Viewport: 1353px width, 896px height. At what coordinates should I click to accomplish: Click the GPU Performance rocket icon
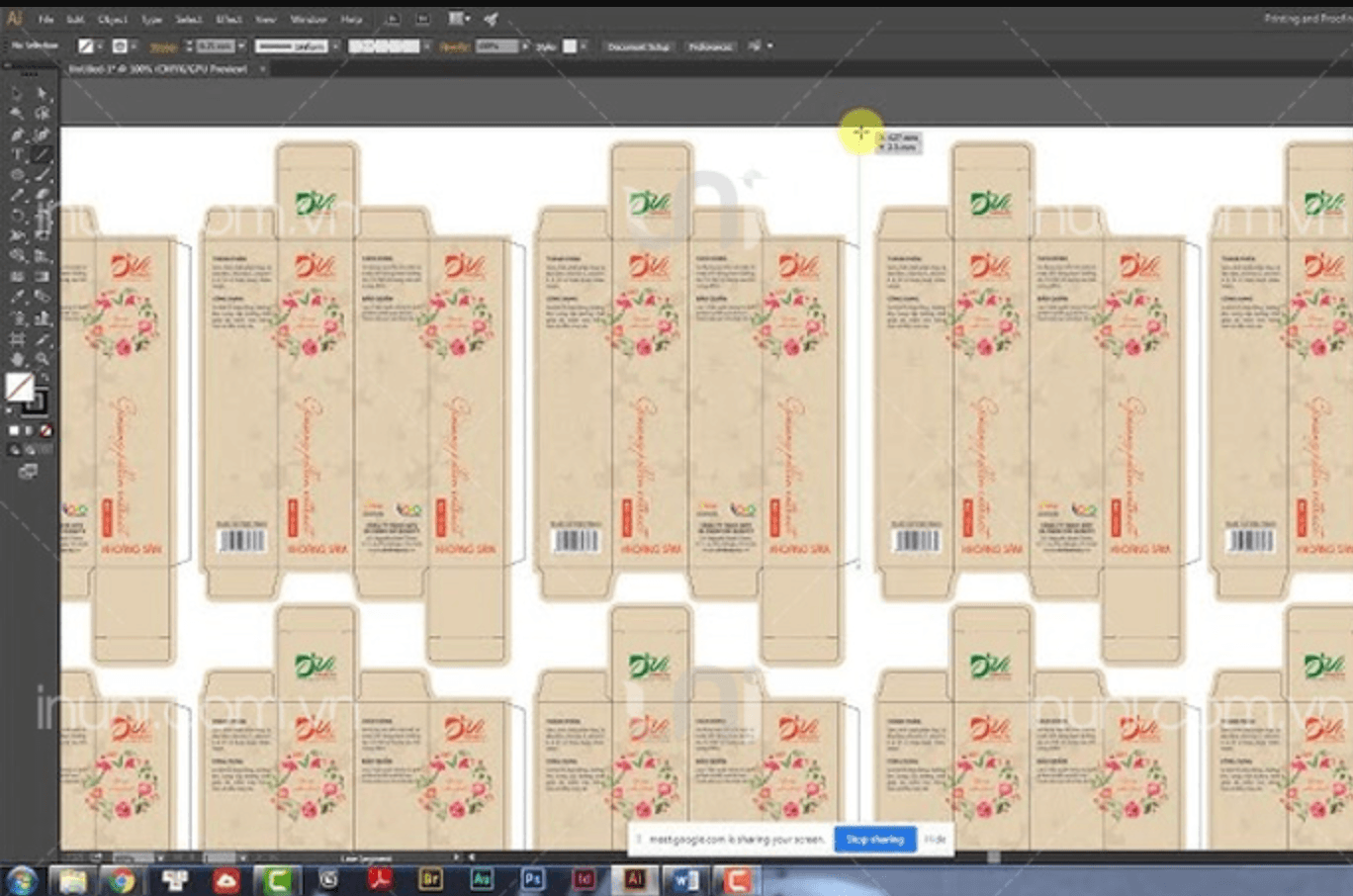point(491,19)
